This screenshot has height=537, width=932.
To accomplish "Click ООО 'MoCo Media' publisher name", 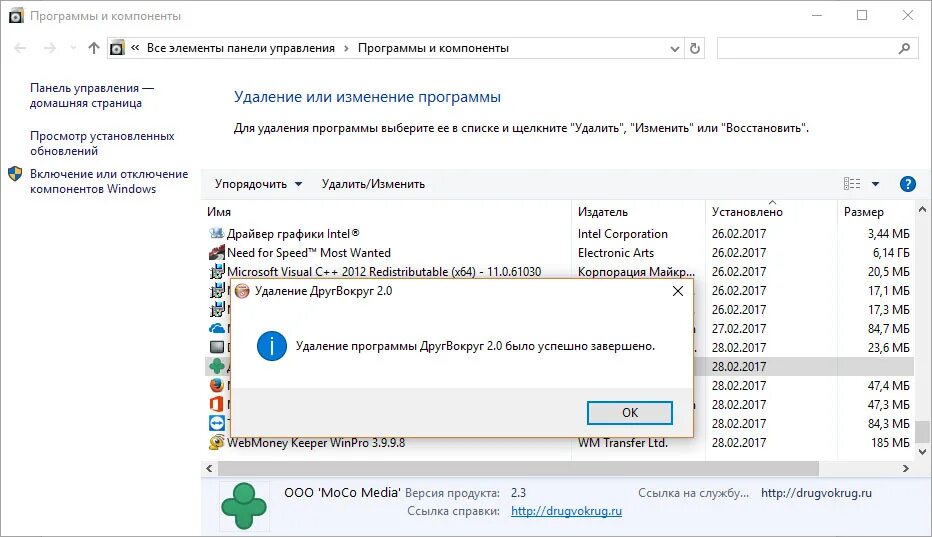I will point(342,492).
